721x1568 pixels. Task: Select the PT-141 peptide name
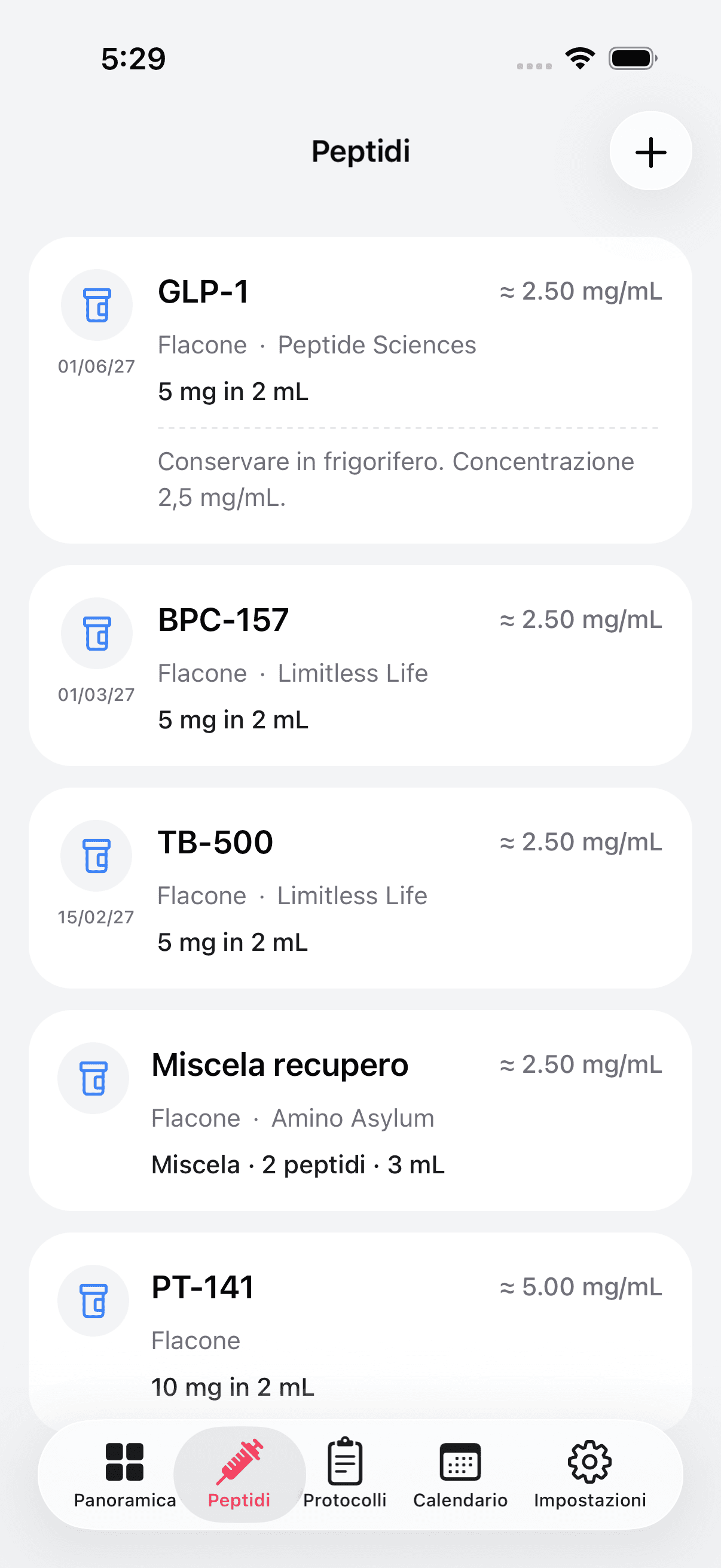(x=203, y=1288)
